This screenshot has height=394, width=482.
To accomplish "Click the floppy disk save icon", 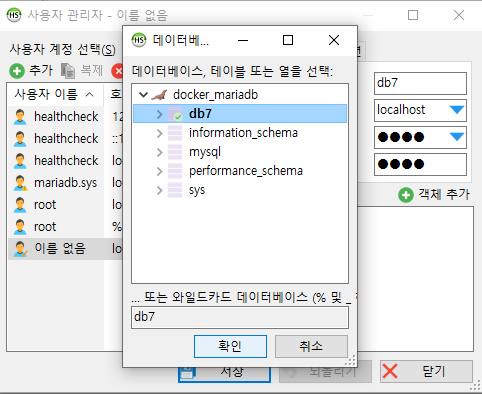I will (x=187, y=374).
